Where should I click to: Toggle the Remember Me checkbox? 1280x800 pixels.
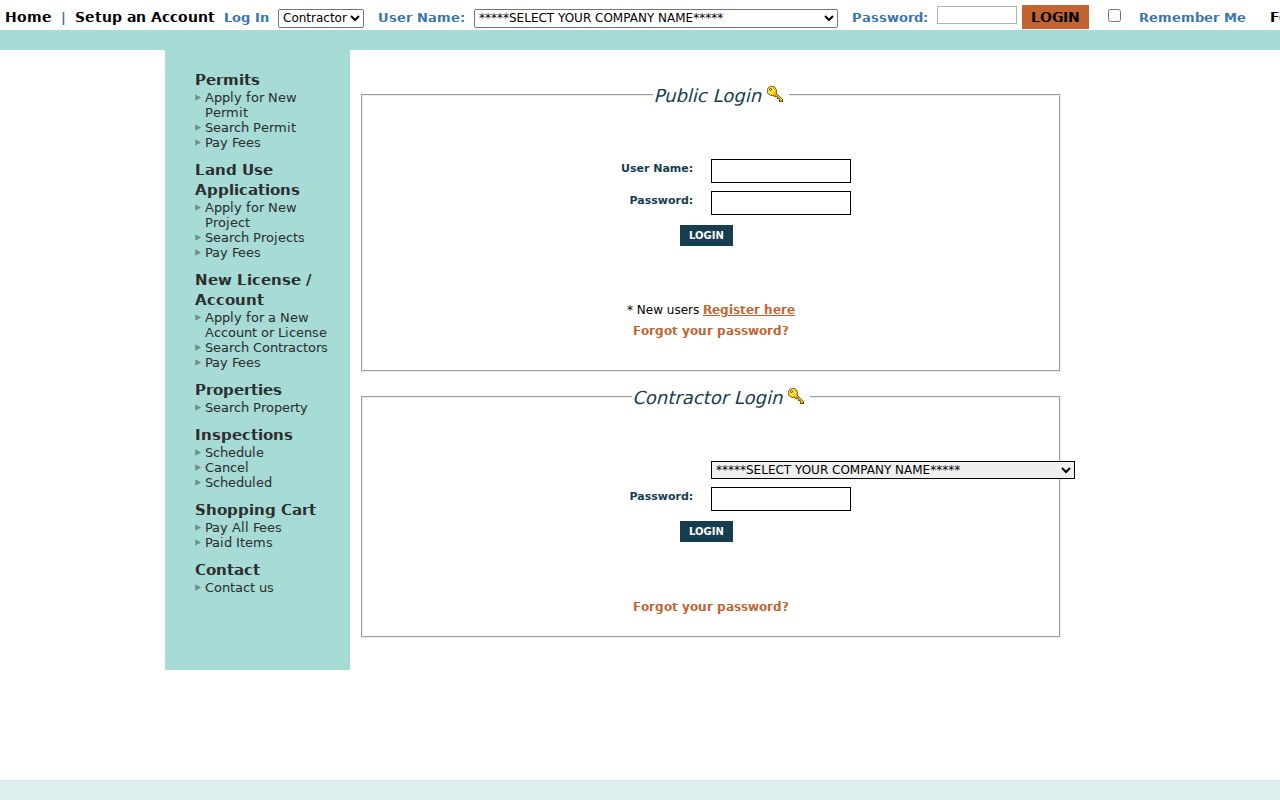[1114, 16]
